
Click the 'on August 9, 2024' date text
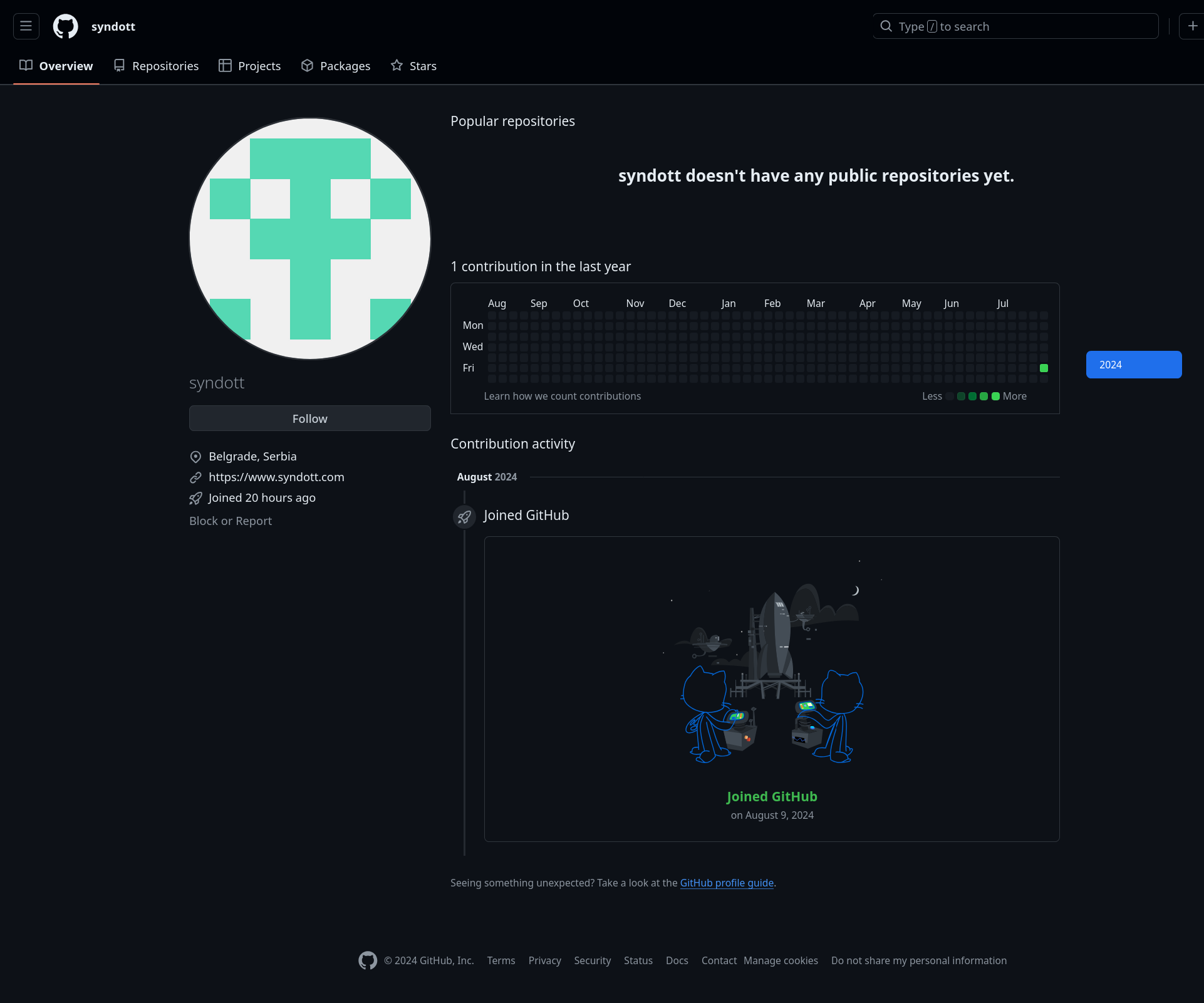(x=772, y=815)
